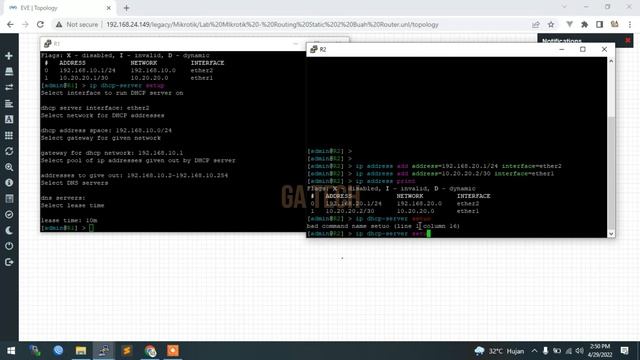Image resolution: width=640 pixels, height=360 pixels.
Task: Open Startup-configs icon in EVE sidebar
Action: point(9,103)
